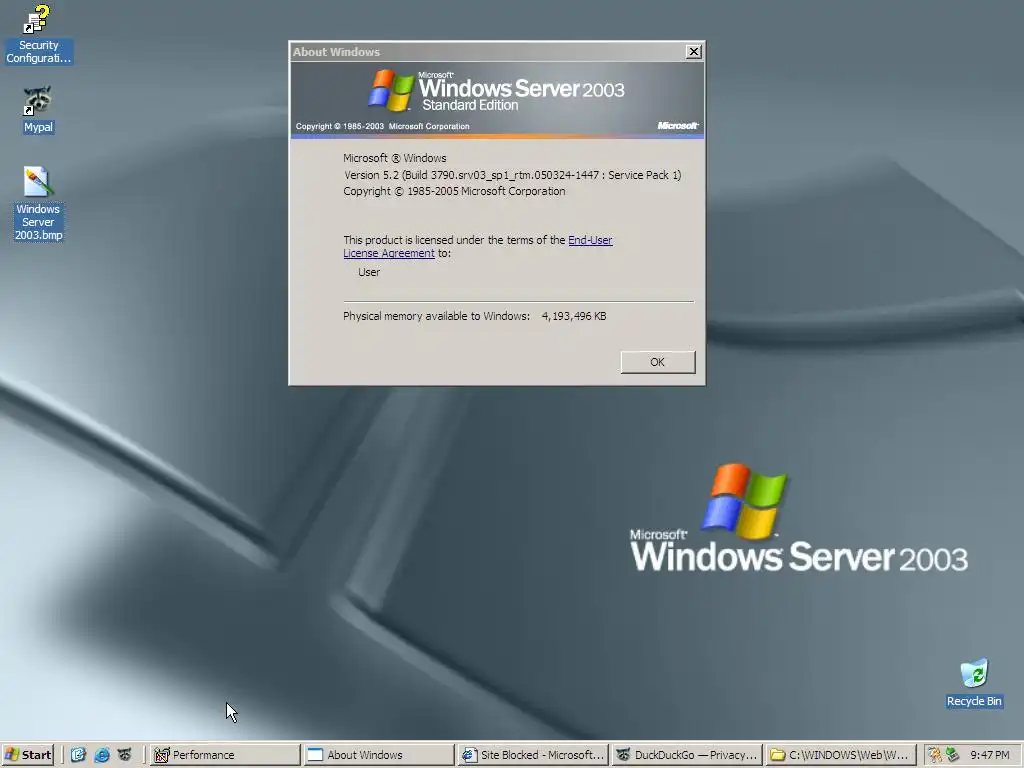
Task: Close the About Windows dialog
Action: [x=694, y=52]
